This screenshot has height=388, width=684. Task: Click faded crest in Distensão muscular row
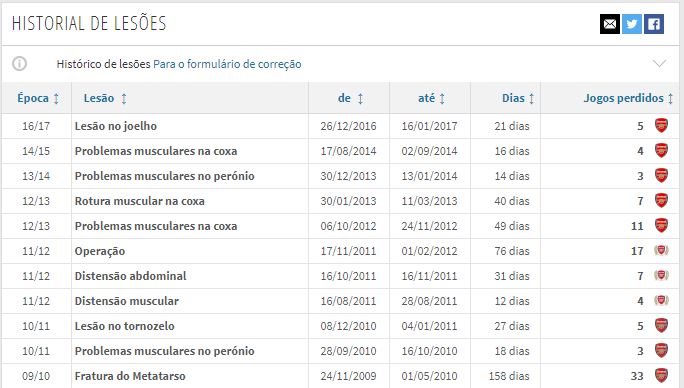click(x=661, y=300)
